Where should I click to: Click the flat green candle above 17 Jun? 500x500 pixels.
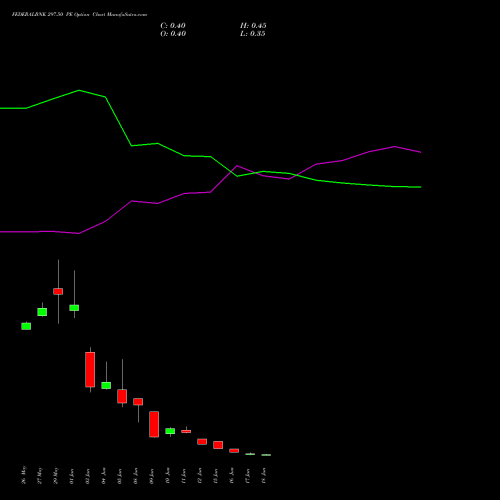(250, 454)
